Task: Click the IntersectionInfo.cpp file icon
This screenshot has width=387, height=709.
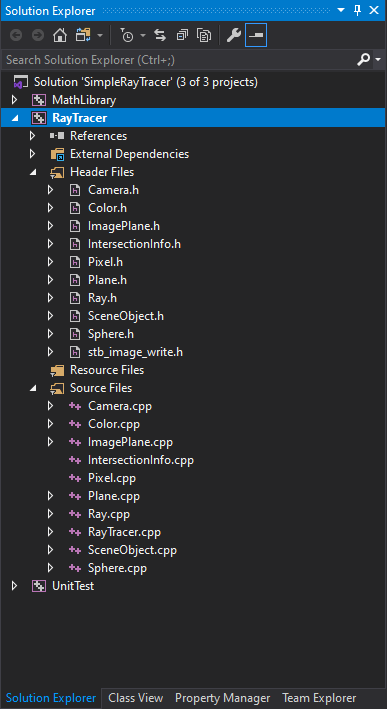Action: [x=75, y=460]
